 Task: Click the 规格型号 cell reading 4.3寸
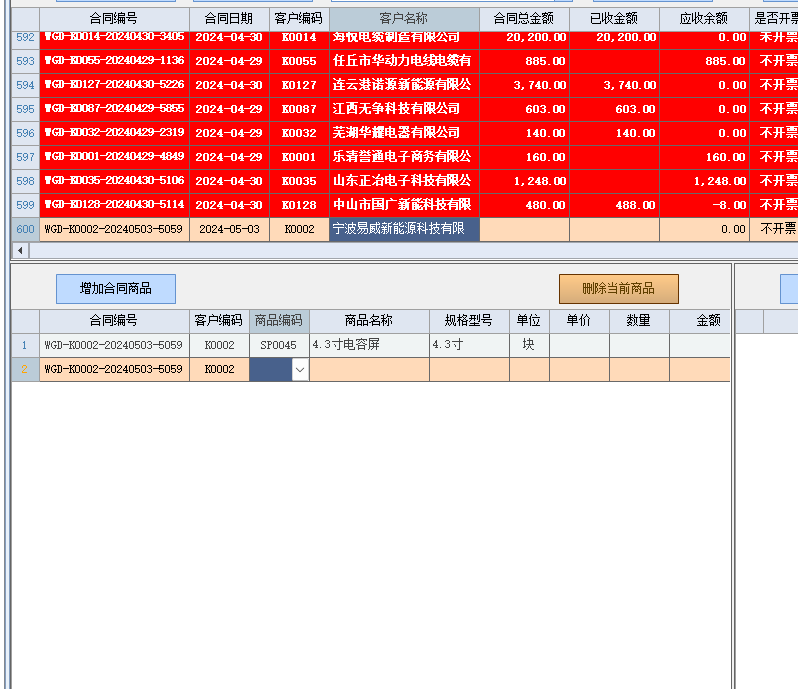[x=469, y=345]
